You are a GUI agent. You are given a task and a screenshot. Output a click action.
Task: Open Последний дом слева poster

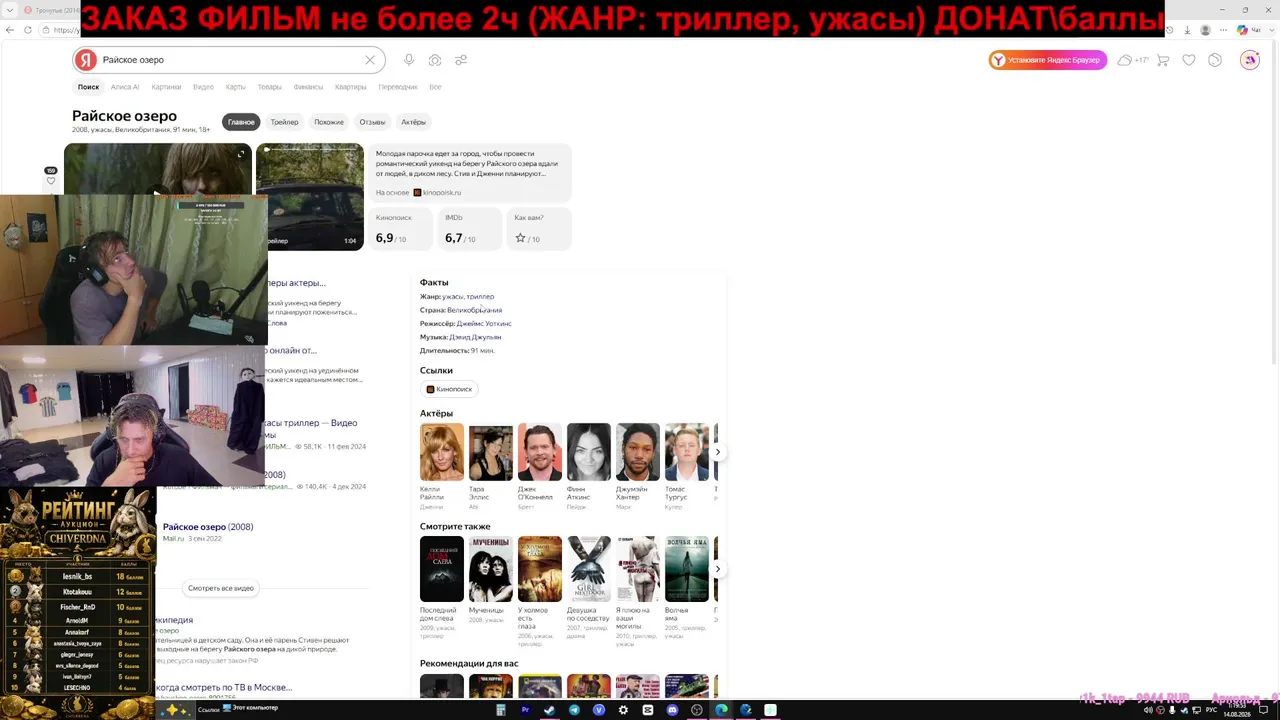pyautogui.click(x=442, y=569)
